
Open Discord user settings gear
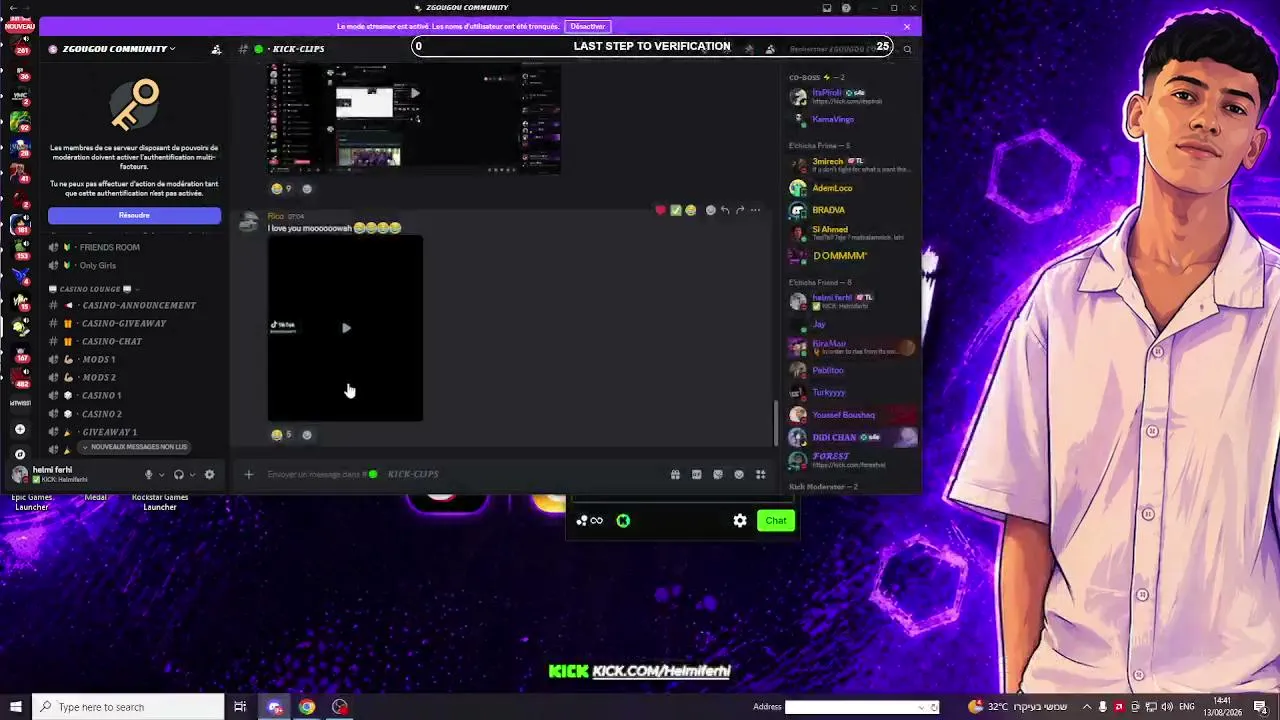pos(209,475)
